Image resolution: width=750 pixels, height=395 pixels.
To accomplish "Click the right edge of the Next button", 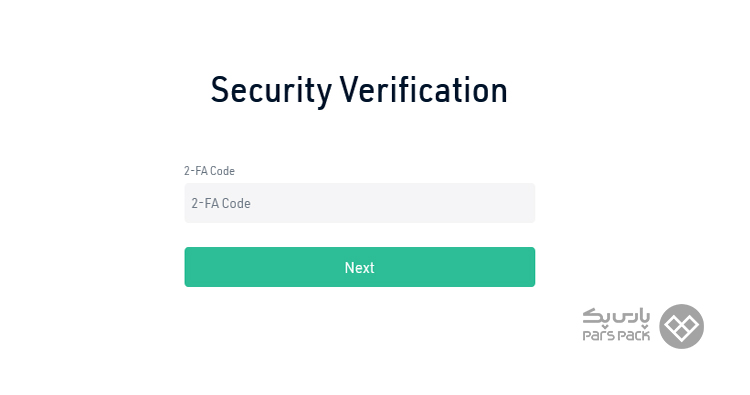I will click(529, 267).
